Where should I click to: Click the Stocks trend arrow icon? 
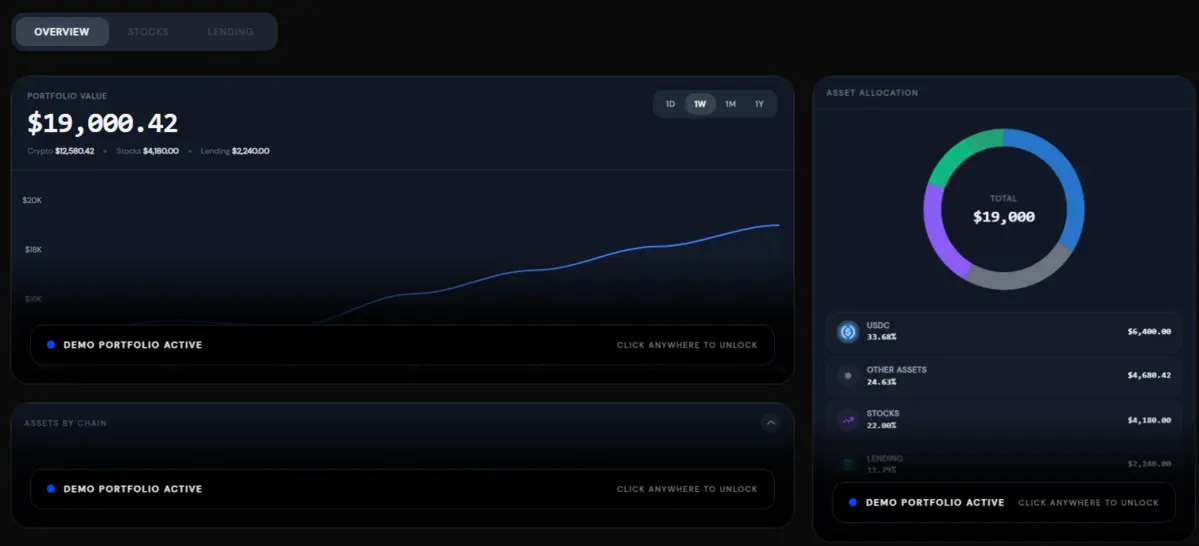(x=847, y=420)
